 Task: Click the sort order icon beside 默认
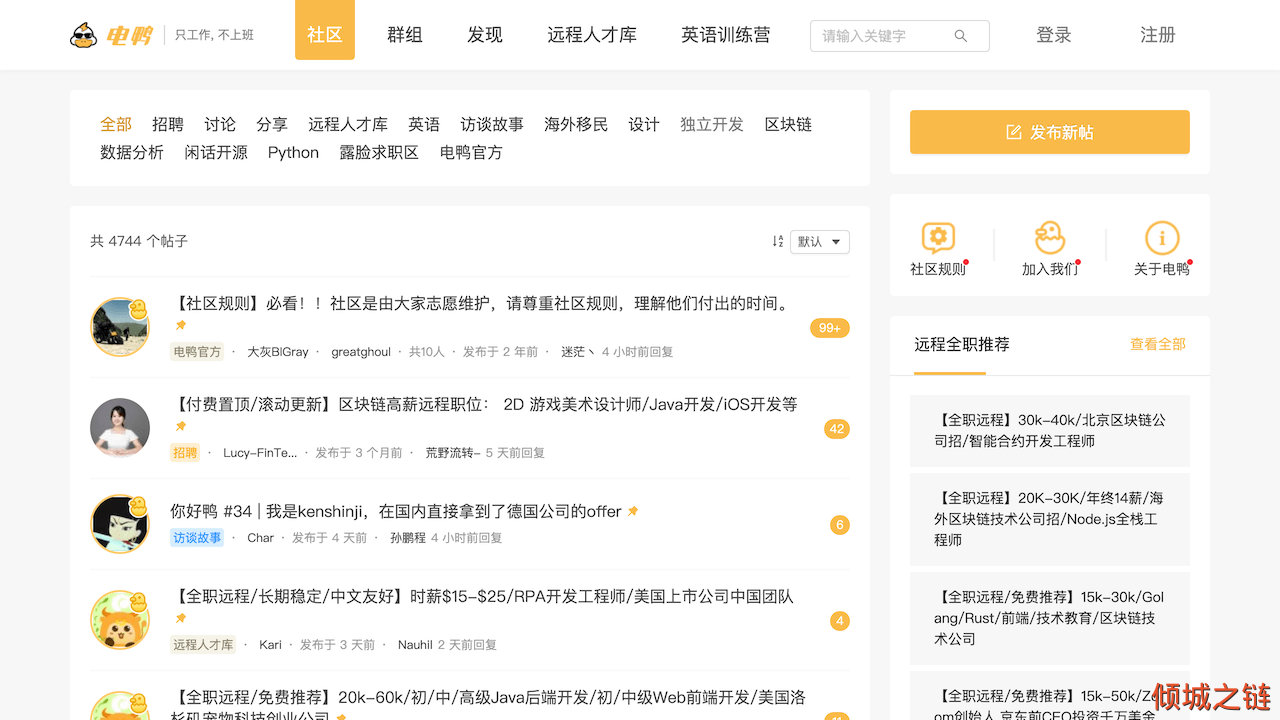tap(778, 241)
